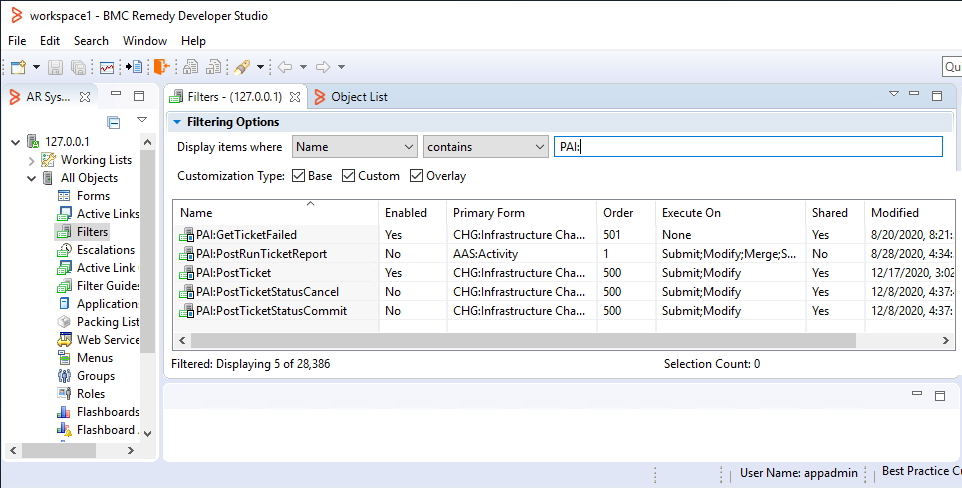Image resolution: width=962 pixels, height=488 pixels.
Task: Sort by Primary Form column header
Action: pyautogui.click(x=521, y=213)
